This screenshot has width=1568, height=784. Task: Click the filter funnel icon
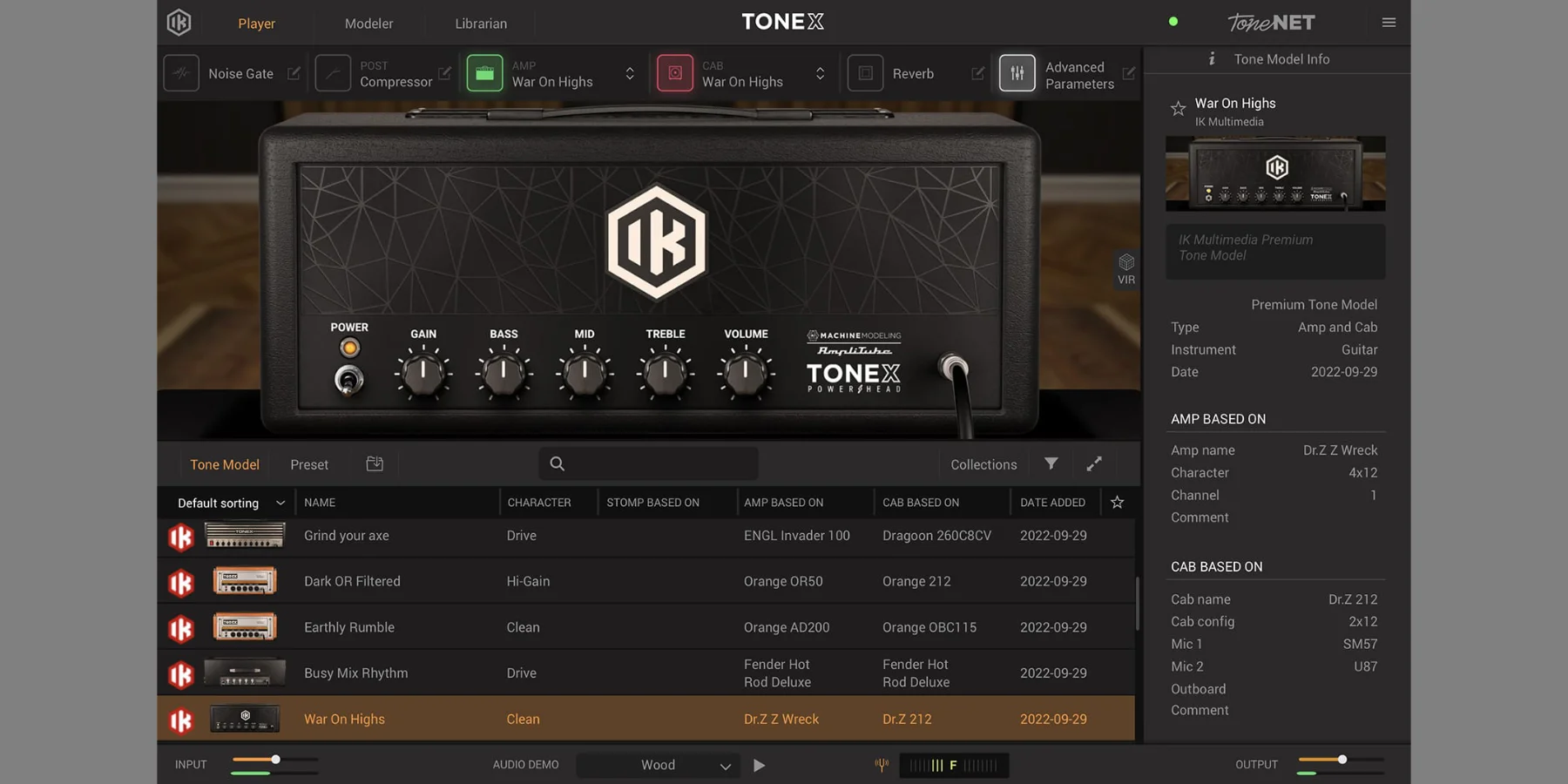1051,464
